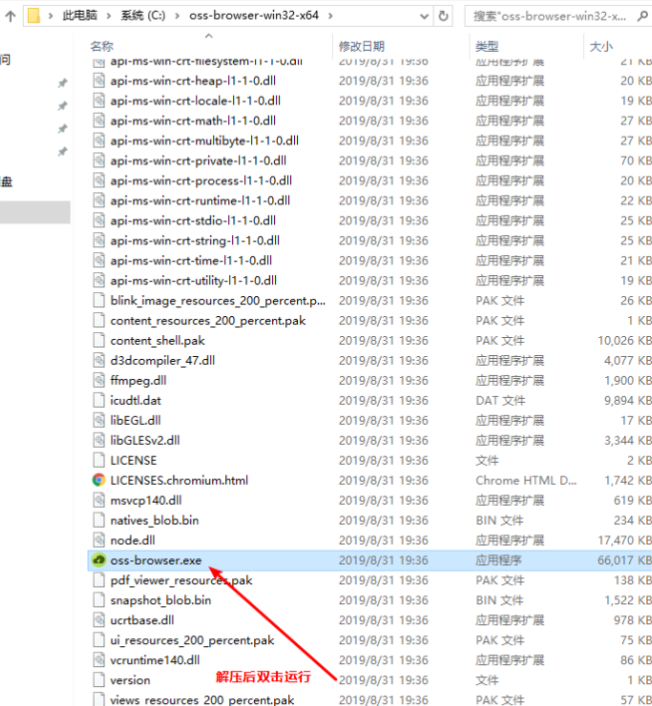Viewport: 652px width, 706px height.
Task: Click the vcruntime140.dll file icon
Action: point(99,660)
